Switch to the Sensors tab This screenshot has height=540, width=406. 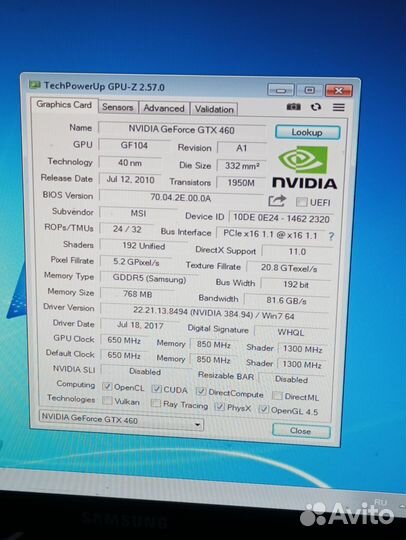(x=117, y=107)
